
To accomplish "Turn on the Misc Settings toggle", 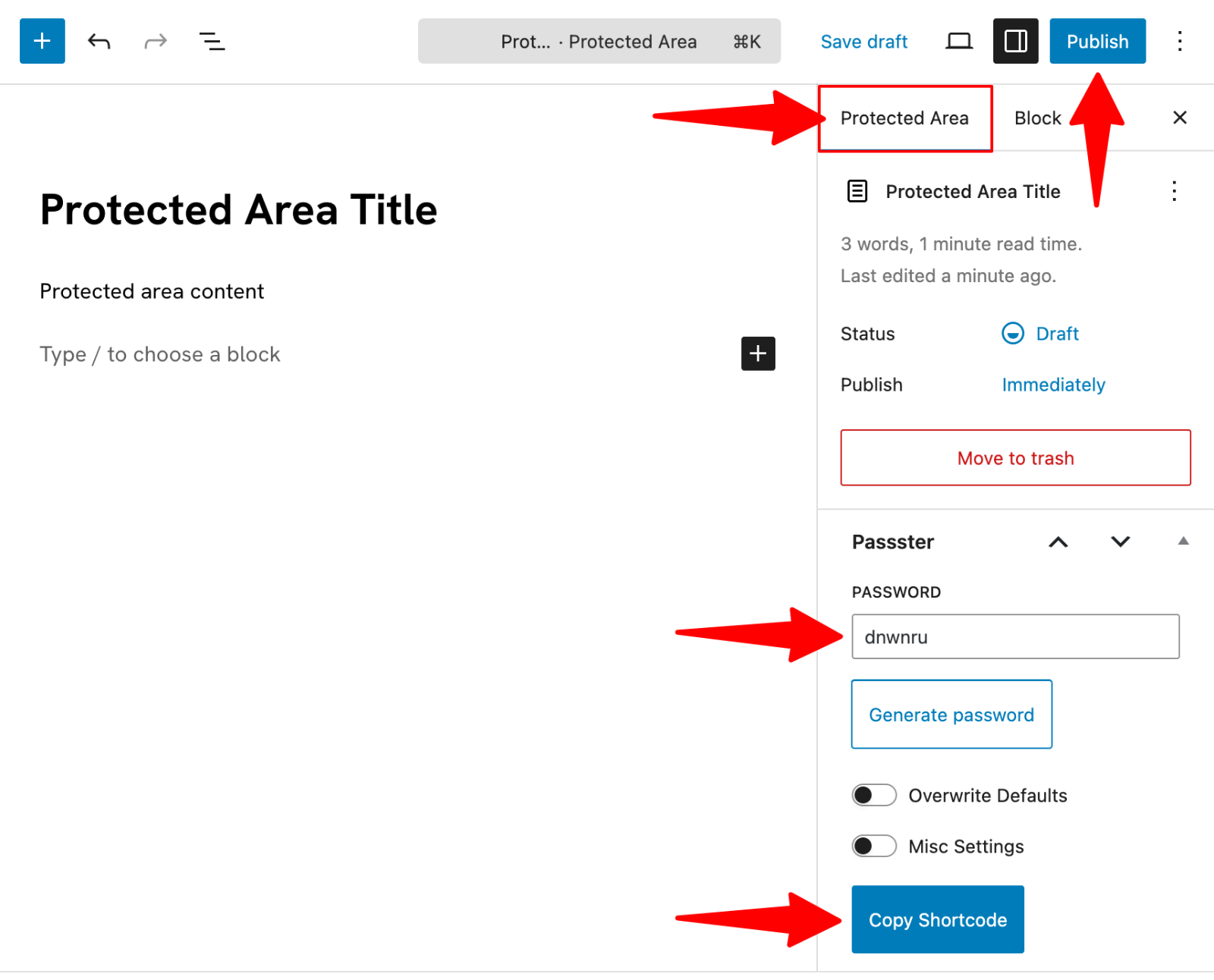I will (x=874, y=846).
